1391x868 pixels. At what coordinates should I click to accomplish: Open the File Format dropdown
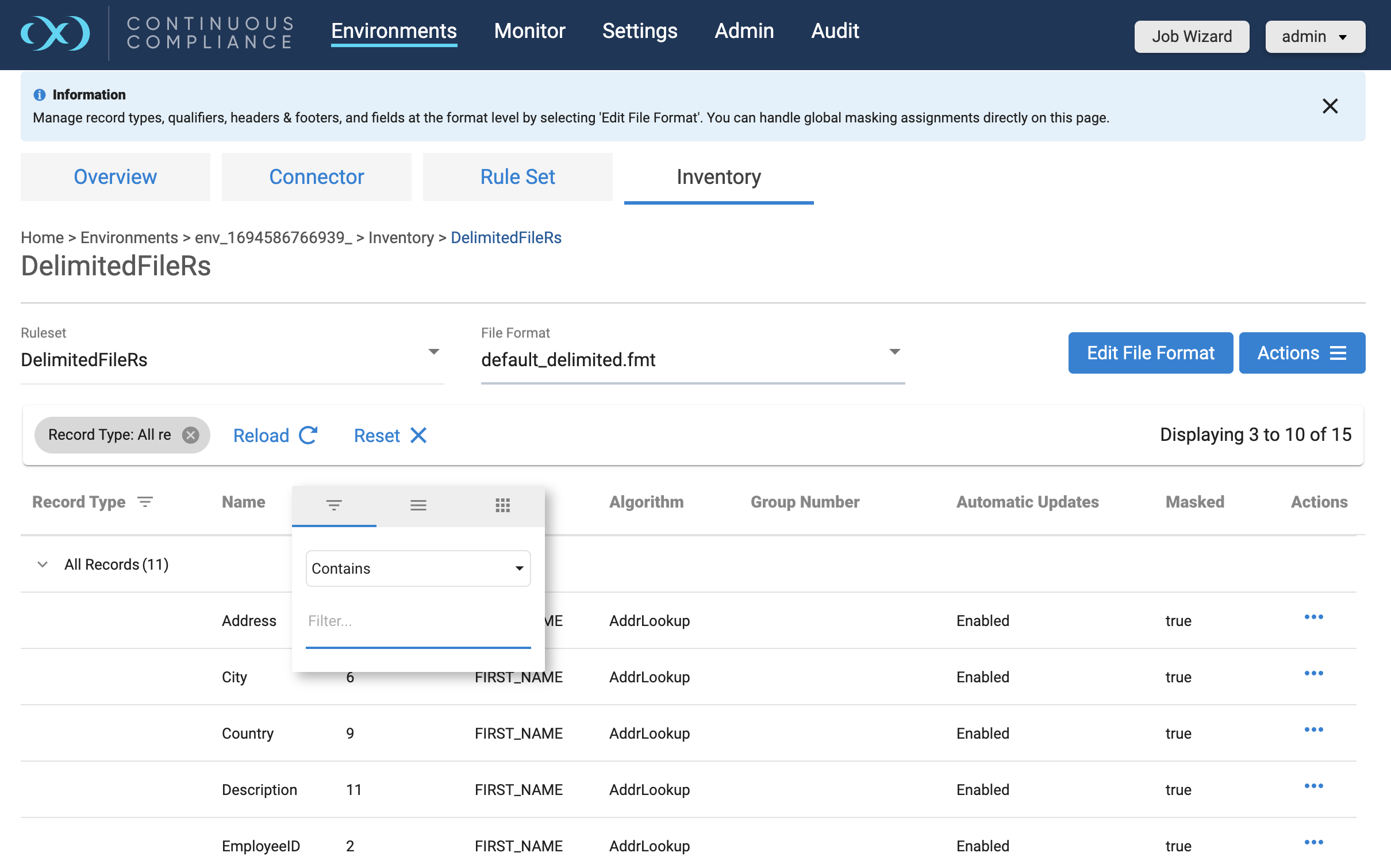[894, 352]
